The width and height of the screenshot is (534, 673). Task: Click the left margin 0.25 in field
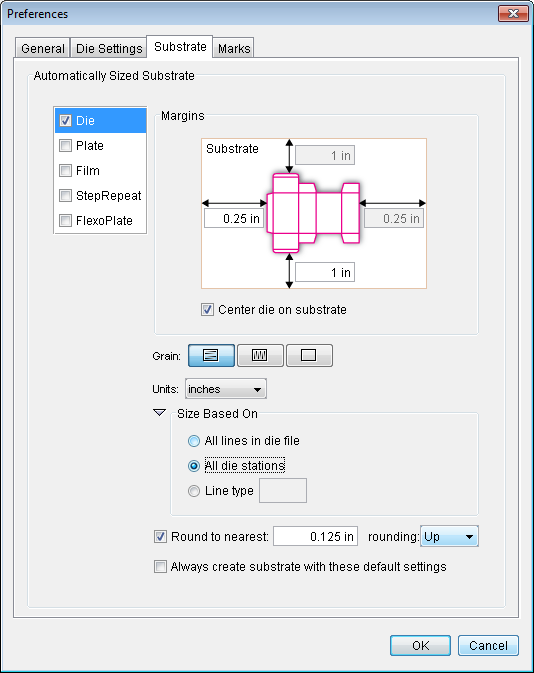[234, 218]
